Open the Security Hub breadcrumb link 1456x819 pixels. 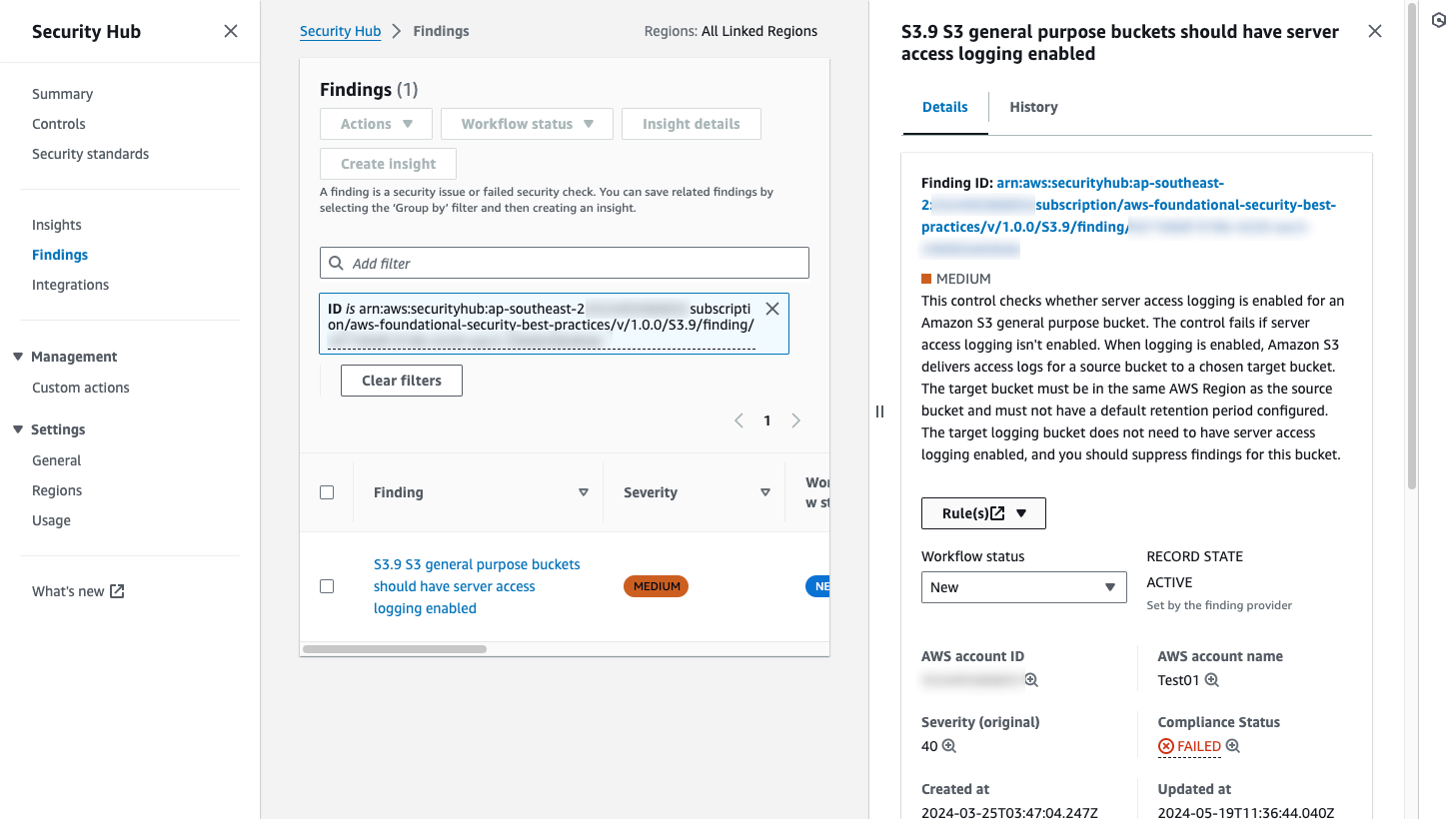pyautogui.click(x=340, y=30)
